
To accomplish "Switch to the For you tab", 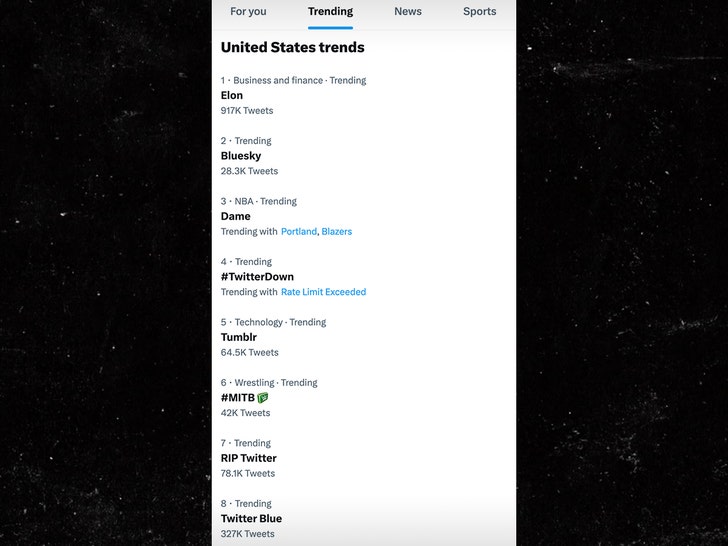I will point(248,12).
